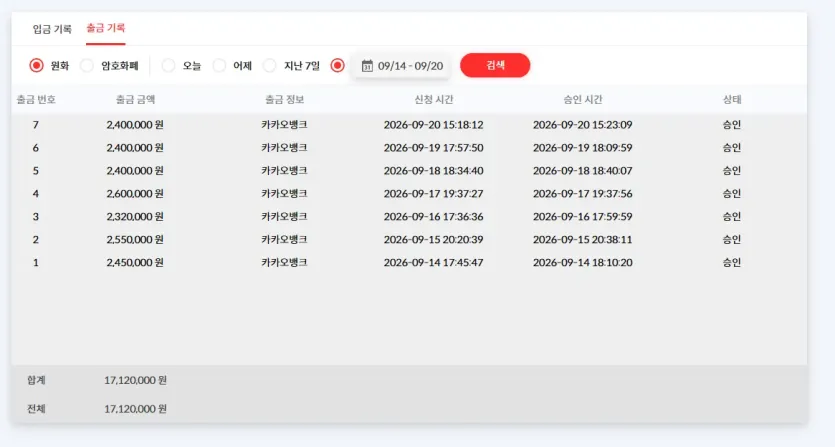Click request time 2026-09-18 18:34:40
This screenshot has width=835, height=447.
click(x=433, y=170)
